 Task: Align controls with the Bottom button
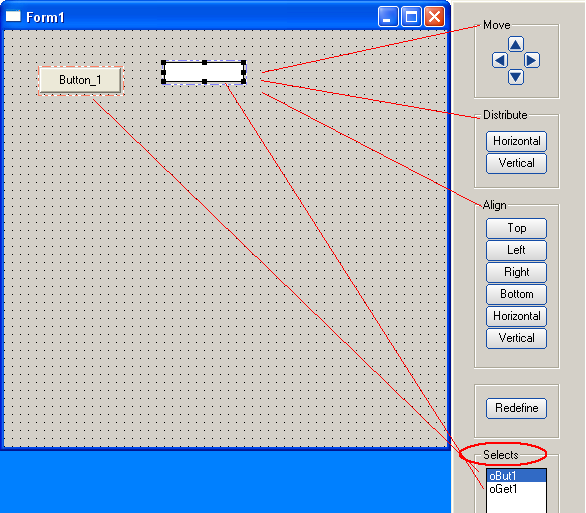[x=516, y=294]
